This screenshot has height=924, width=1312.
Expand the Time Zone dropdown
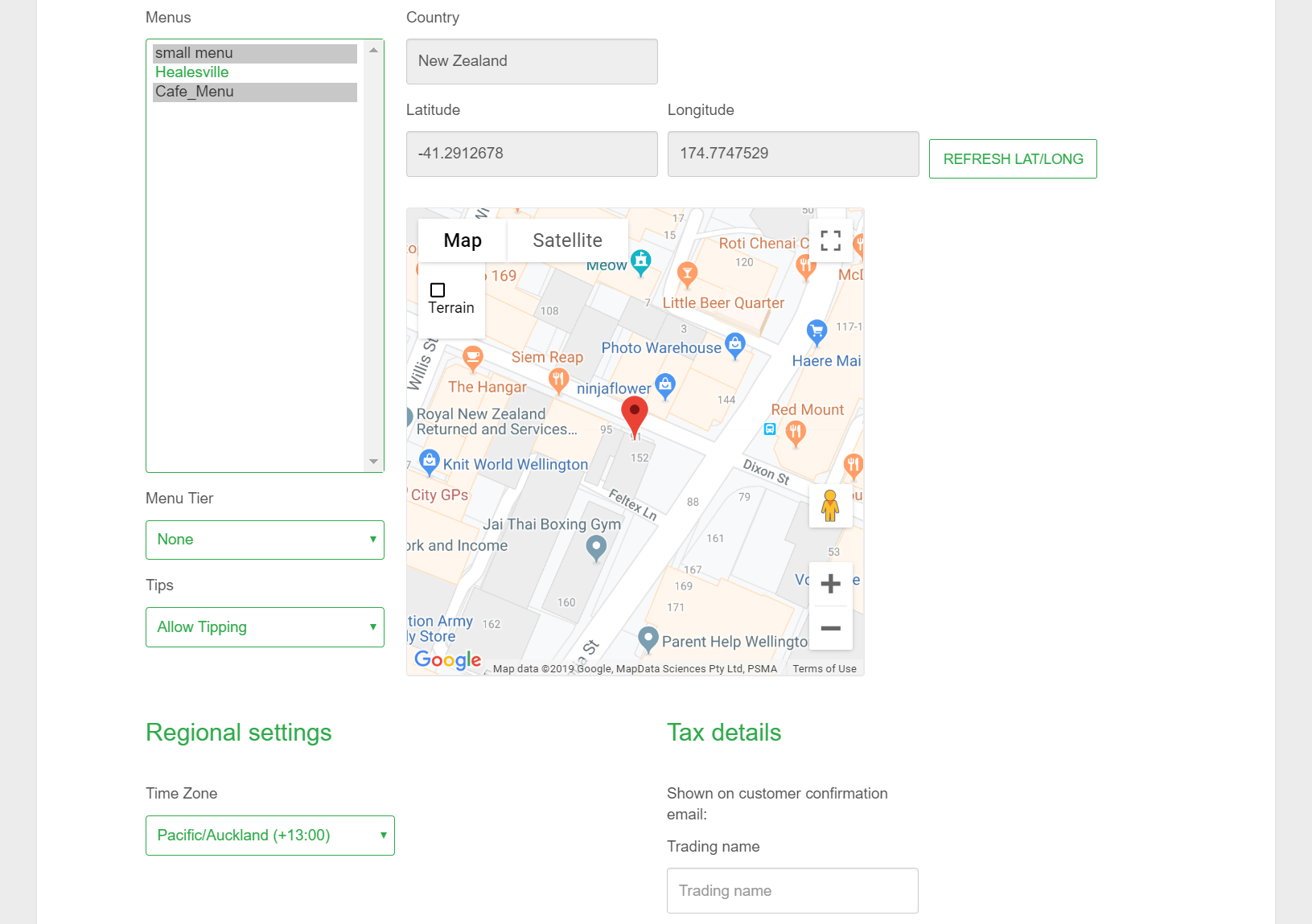[x=269, y=836]
